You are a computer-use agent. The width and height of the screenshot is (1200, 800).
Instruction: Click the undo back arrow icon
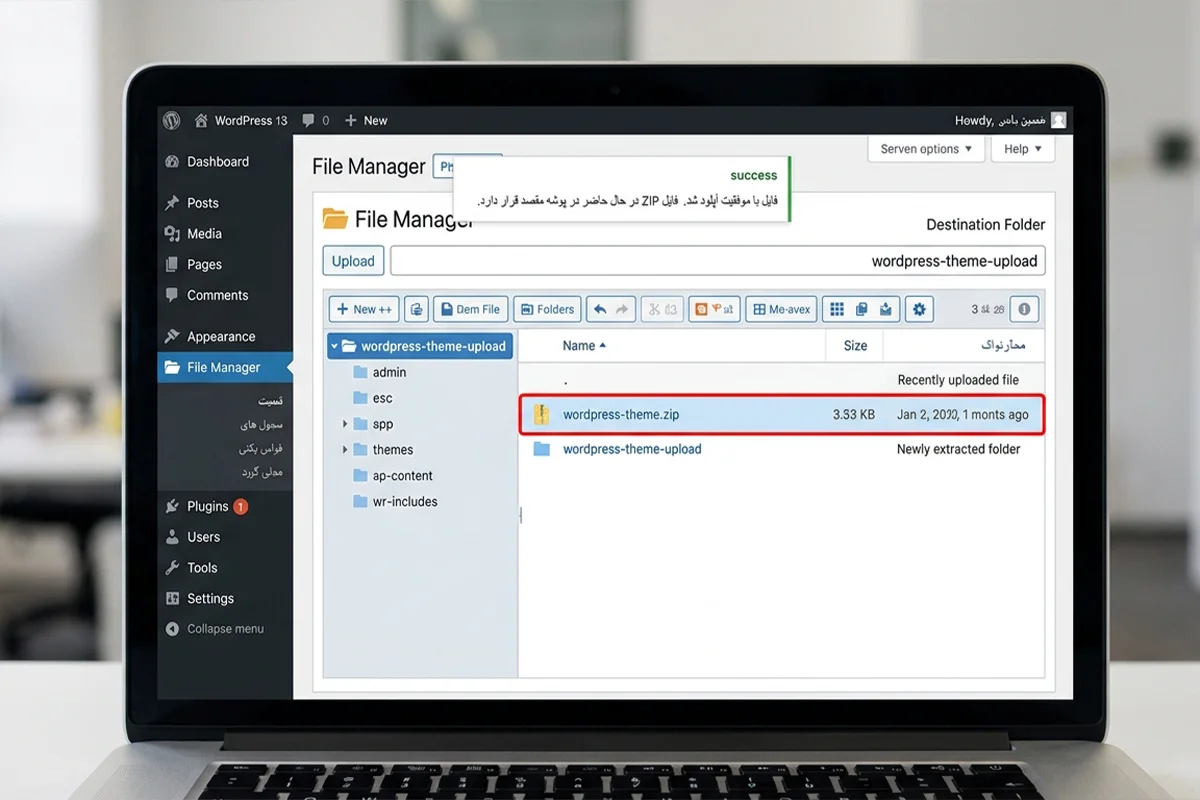[600, 309]
